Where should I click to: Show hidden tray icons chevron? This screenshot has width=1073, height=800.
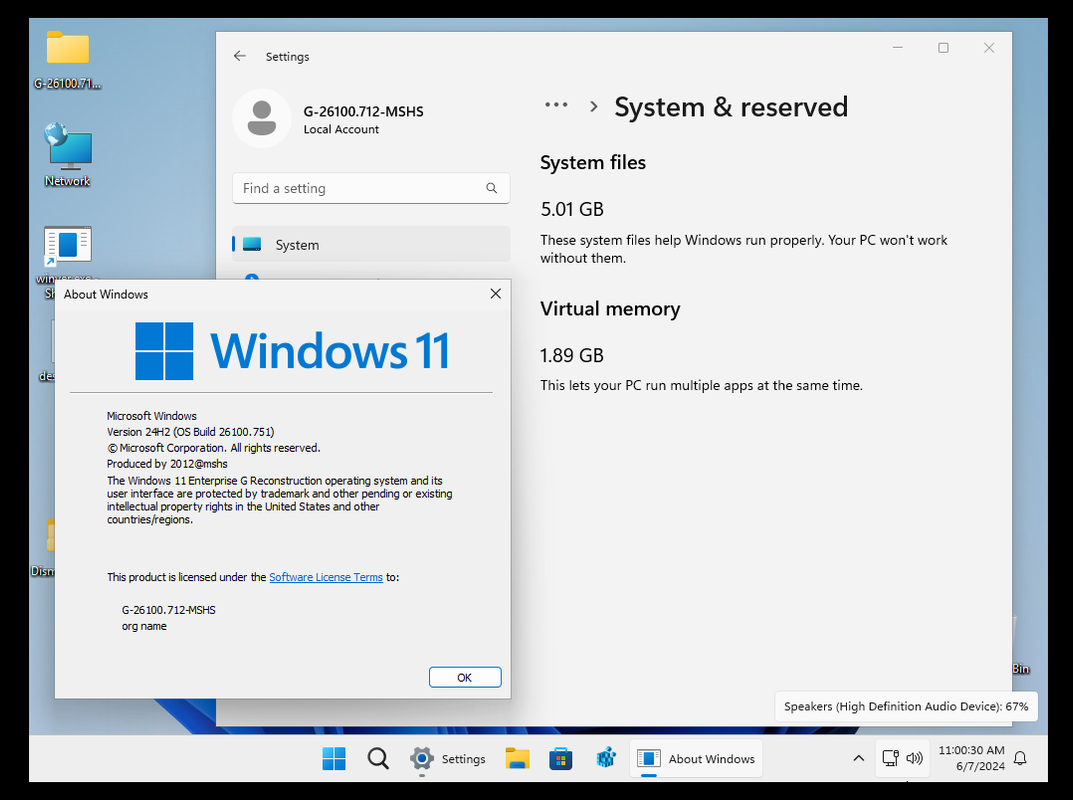[858, 758]
